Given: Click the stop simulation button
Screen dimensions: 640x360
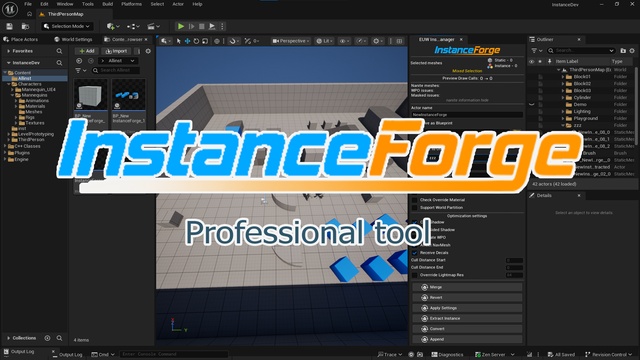Looking at the screenshot, I should [x=202, y=26].
